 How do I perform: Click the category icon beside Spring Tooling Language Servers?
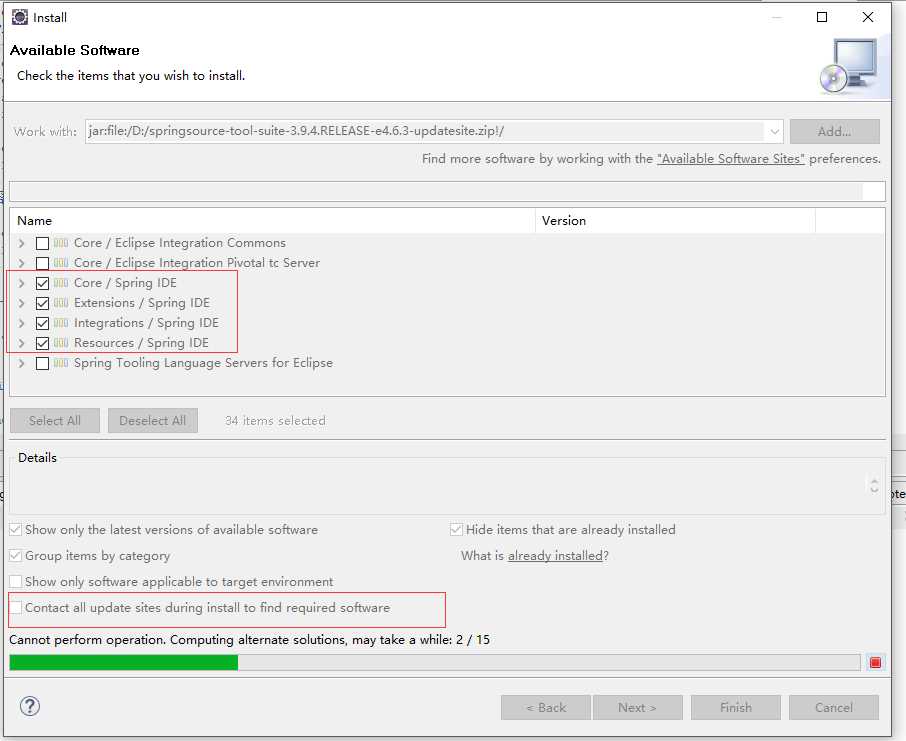[x=61, y=363]
